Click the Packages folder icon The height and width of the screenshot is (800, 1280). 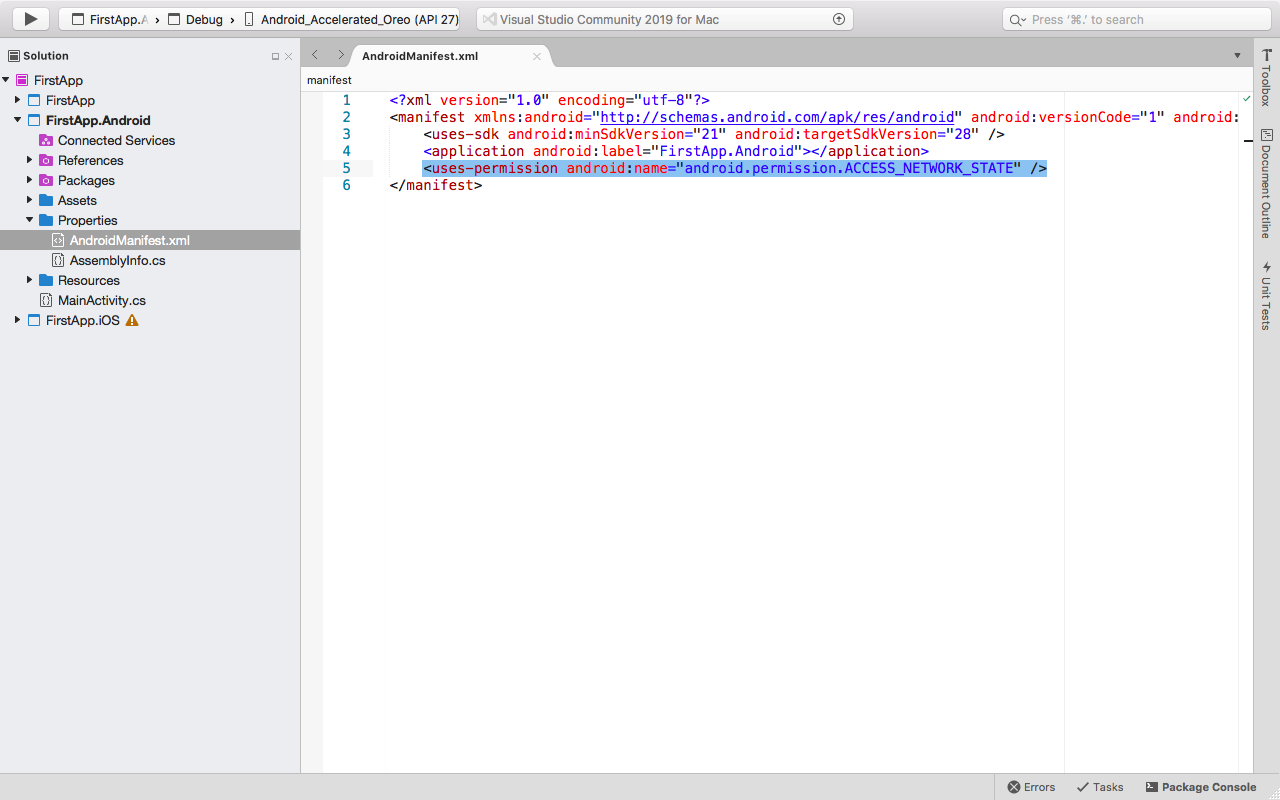(x=46, y=180)
